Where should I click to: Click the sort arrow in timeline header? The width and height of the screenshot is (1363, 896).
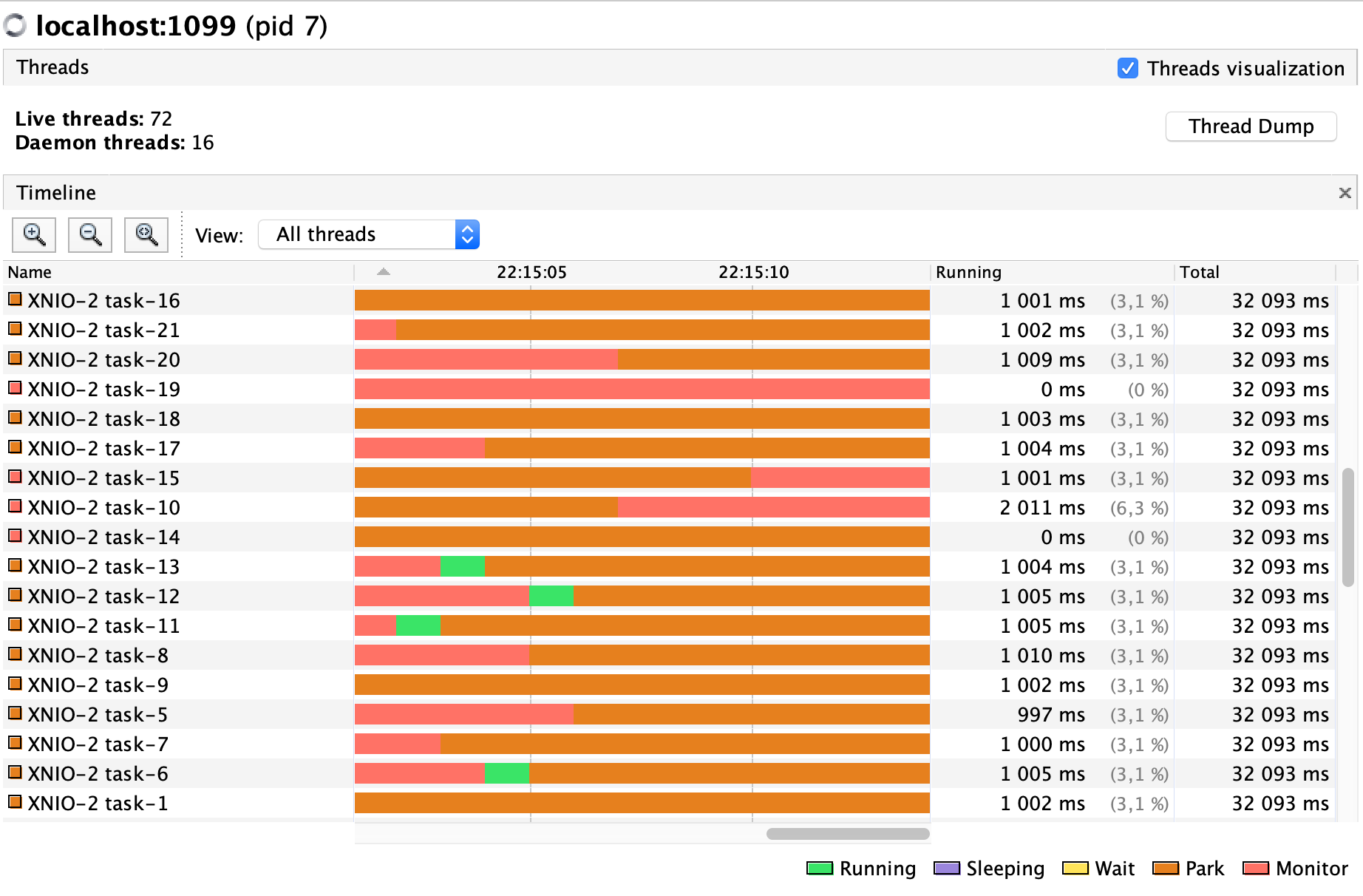[x=383, y=272]
